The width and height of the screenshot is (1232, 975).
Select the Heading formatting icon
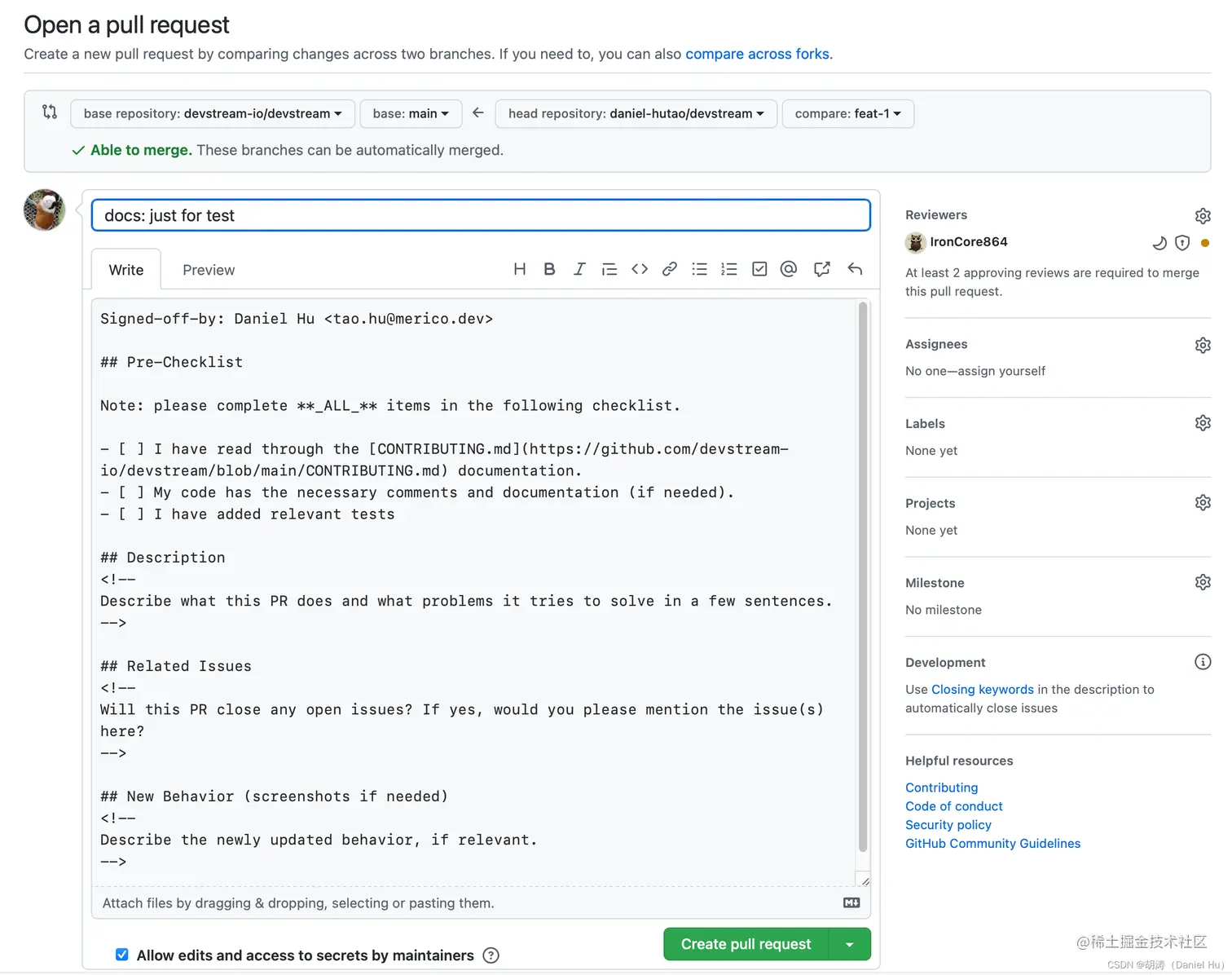520,268
